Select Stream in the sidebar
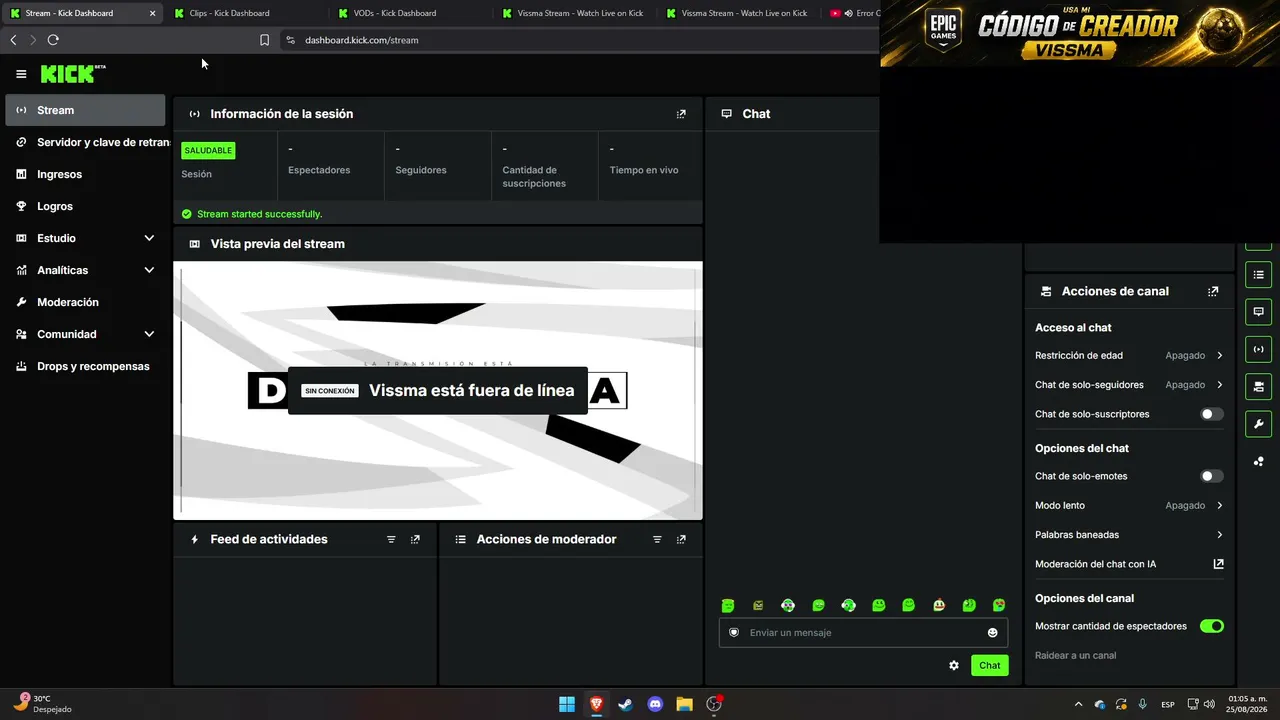1280x720 pixels. (x=85, y=110)
